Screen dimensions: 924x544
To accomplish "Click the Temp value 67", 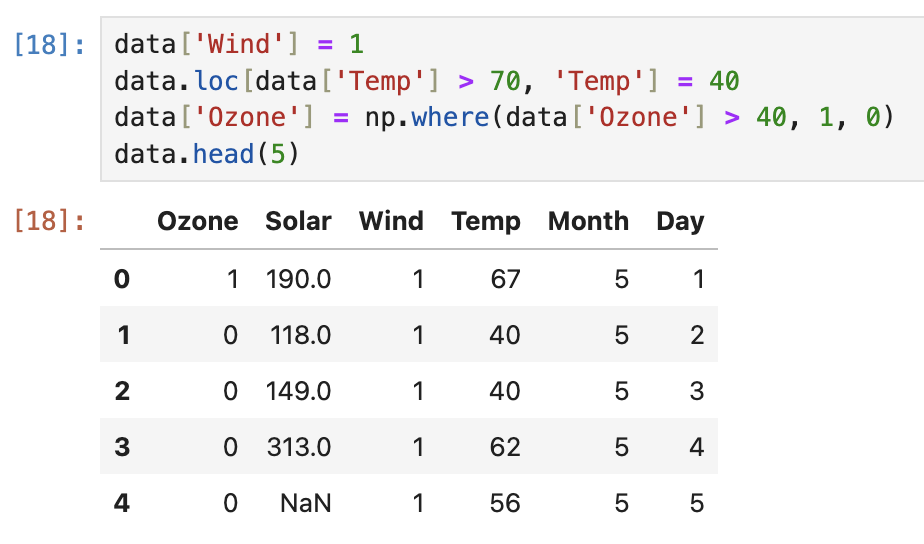I will click(506, 279).
